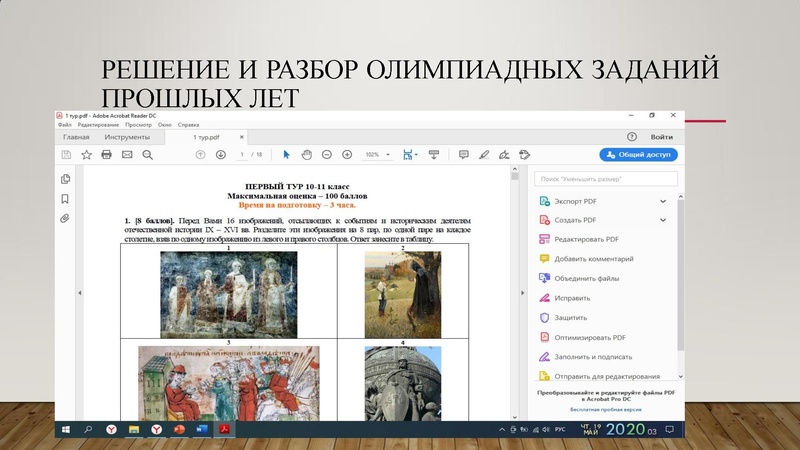Zoom out with minus circle icon
This screenshot has height=450, width=800.
[327, 155]
